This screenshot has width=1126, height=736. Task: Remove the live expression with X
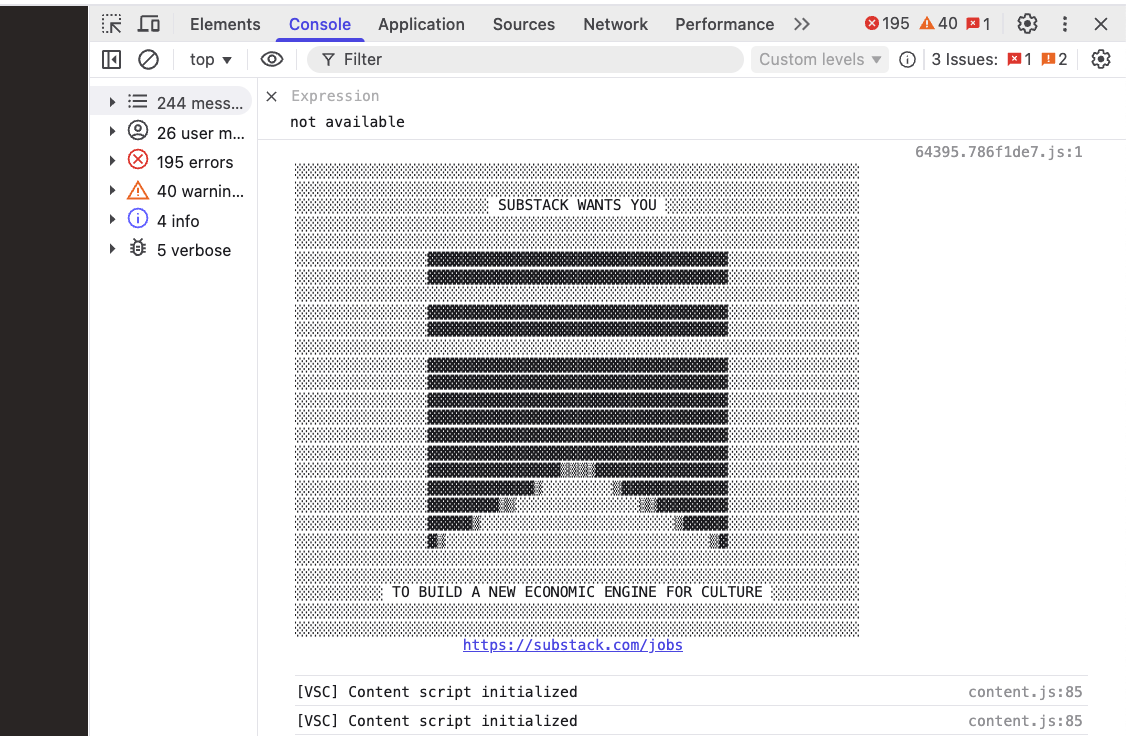(271, 96)
